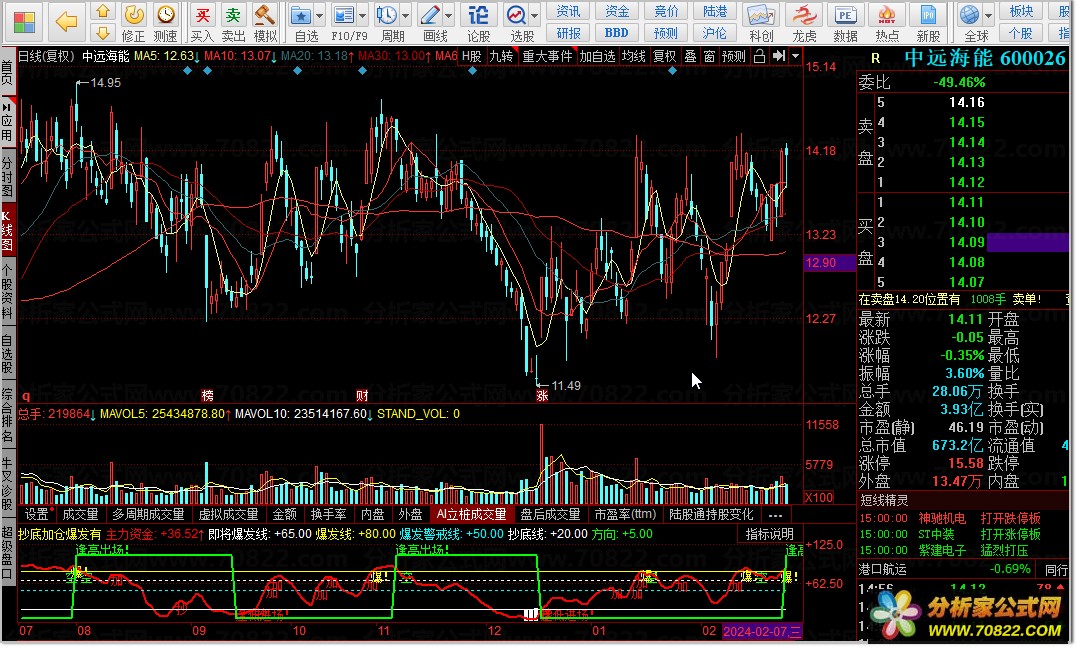Click the 财 event marker on chart
Screen dimensions: 1078x647
pos(362,396)
